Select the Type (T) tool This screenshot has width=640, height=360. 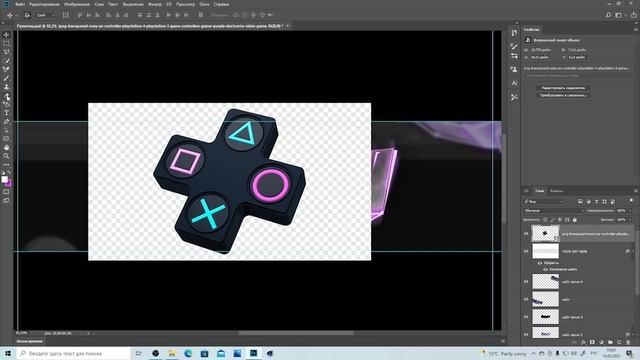tap(6, 113)
